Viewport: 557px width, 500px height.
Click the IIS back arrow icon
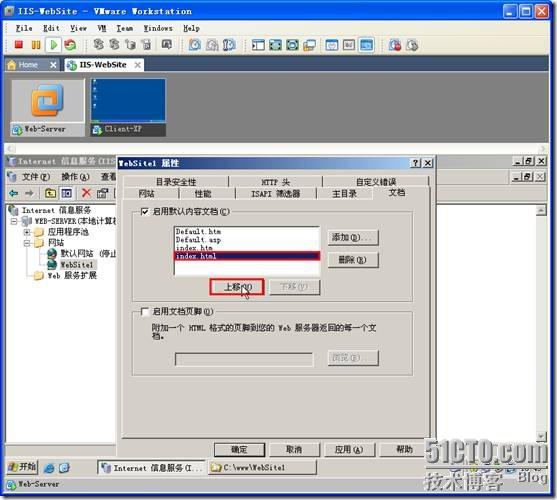point(13,193)
